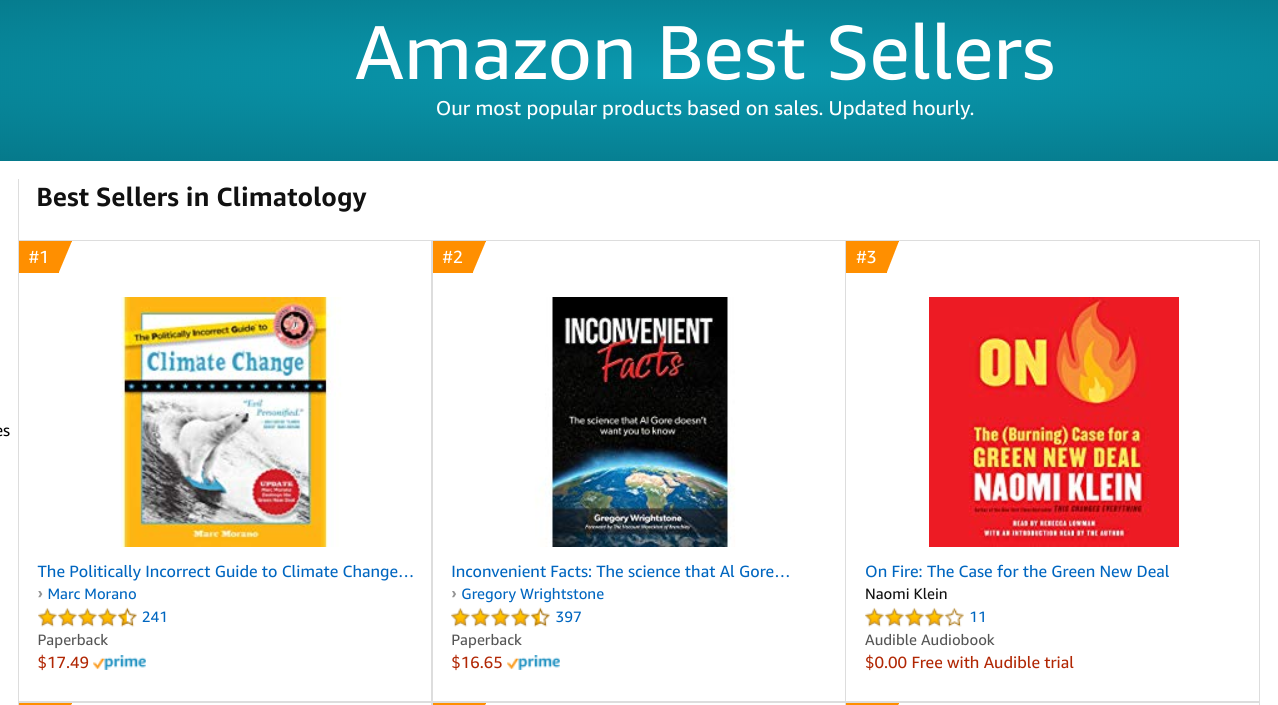Click star rating of On Fire audiobook
Image resolution: width=1278 pixels, height=705 pixels.
click(914, 617)
